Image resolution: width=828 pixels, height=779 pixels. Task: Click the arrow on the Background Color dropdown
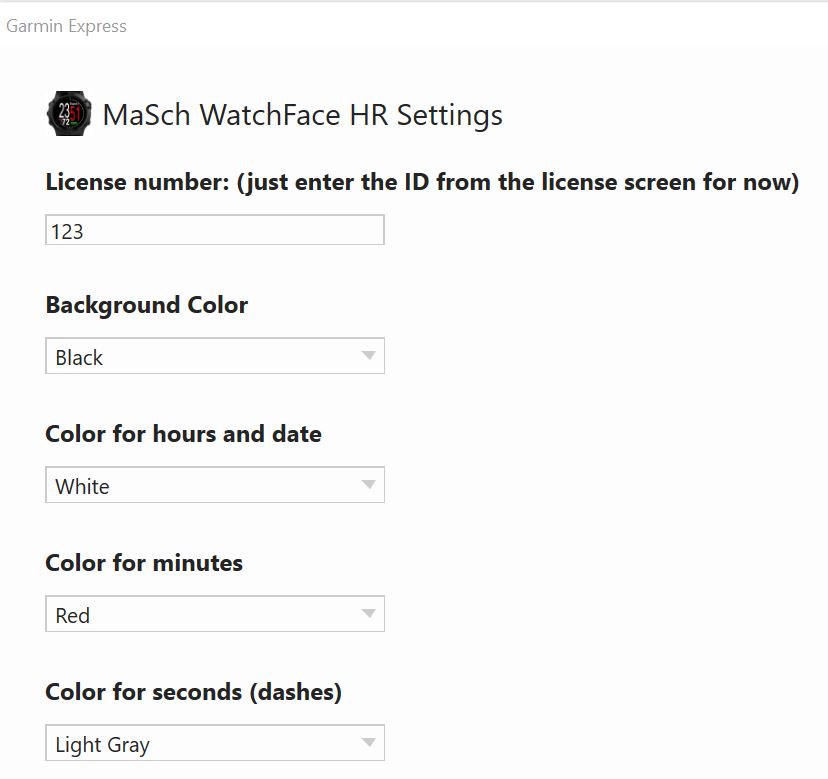(369, 355)
